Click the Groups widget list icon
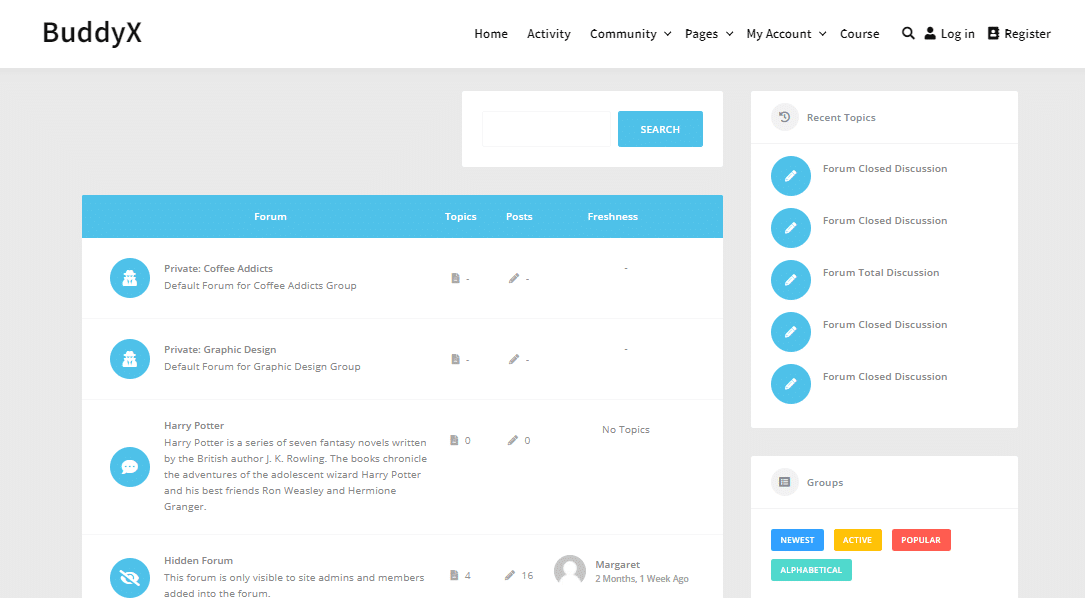This screenshot has height=598, width=1085. point(785,482)
